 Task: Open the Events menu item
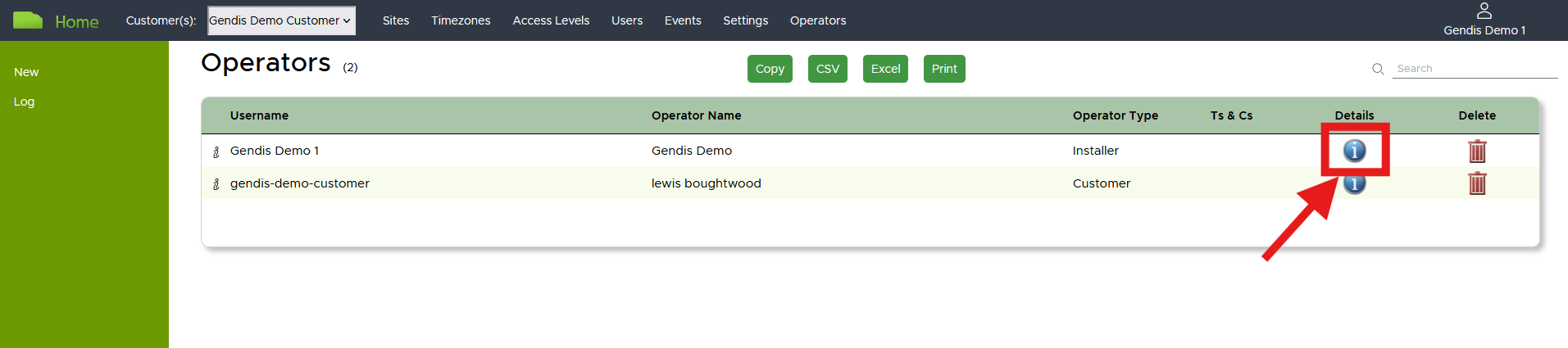tap(683, 20)
